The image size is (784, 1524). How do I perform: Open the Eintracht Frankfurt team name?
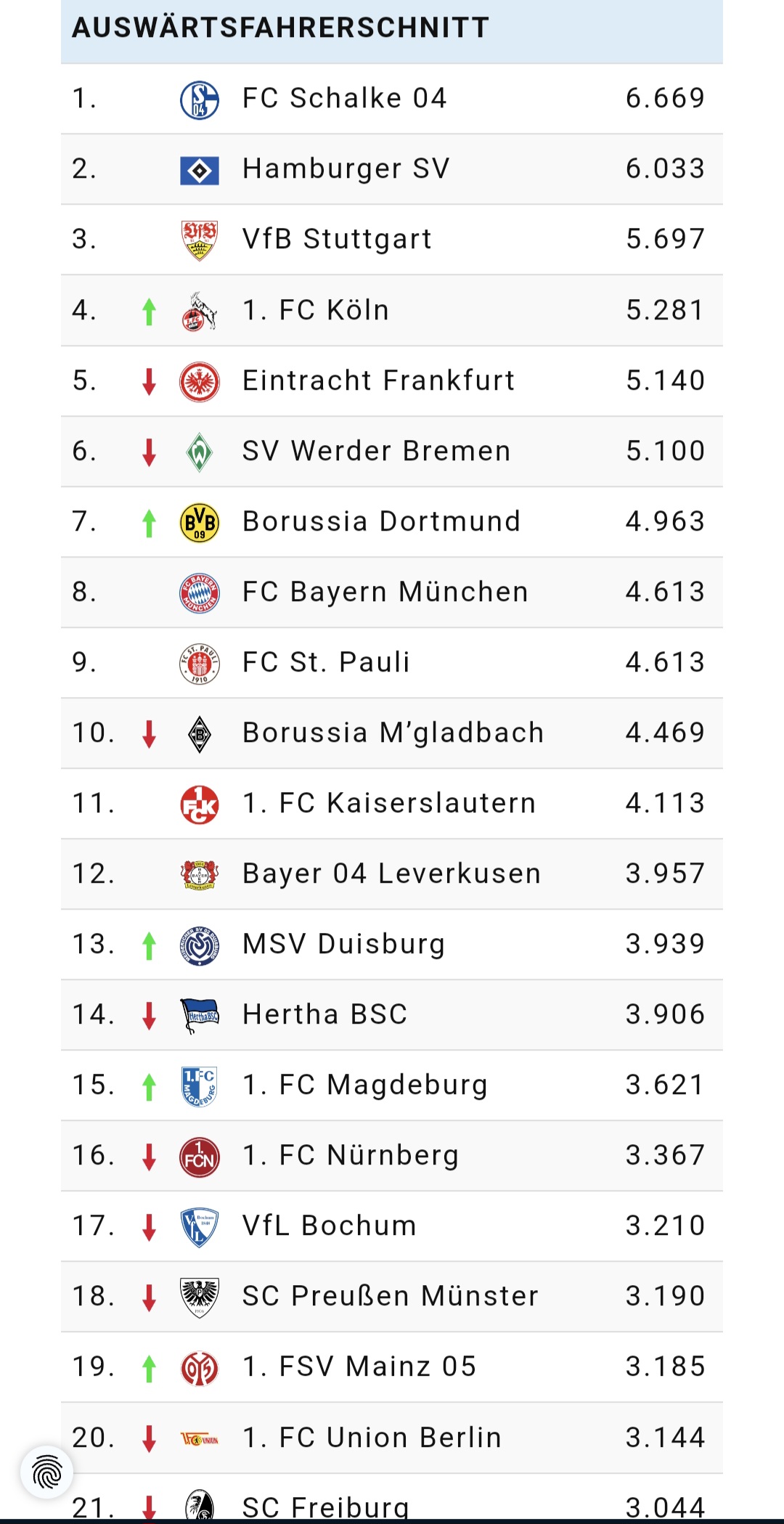378,380
